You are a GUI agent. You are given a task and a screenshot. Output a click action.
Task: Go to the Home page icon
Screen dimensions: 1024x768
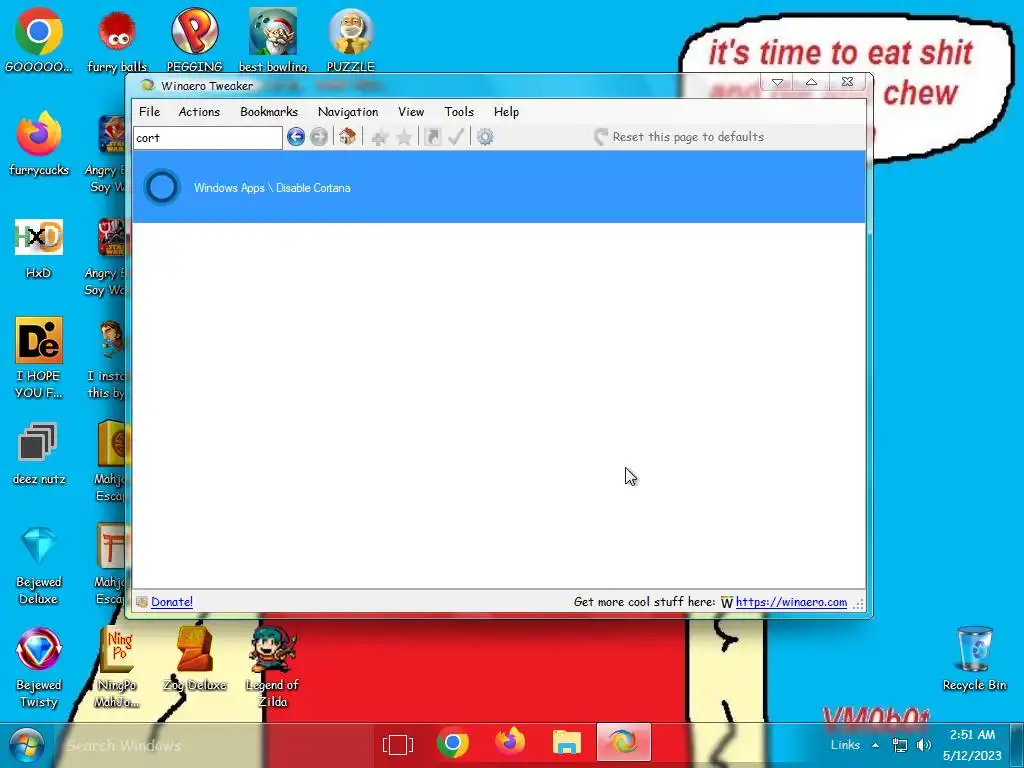click(x=347, y=136)
